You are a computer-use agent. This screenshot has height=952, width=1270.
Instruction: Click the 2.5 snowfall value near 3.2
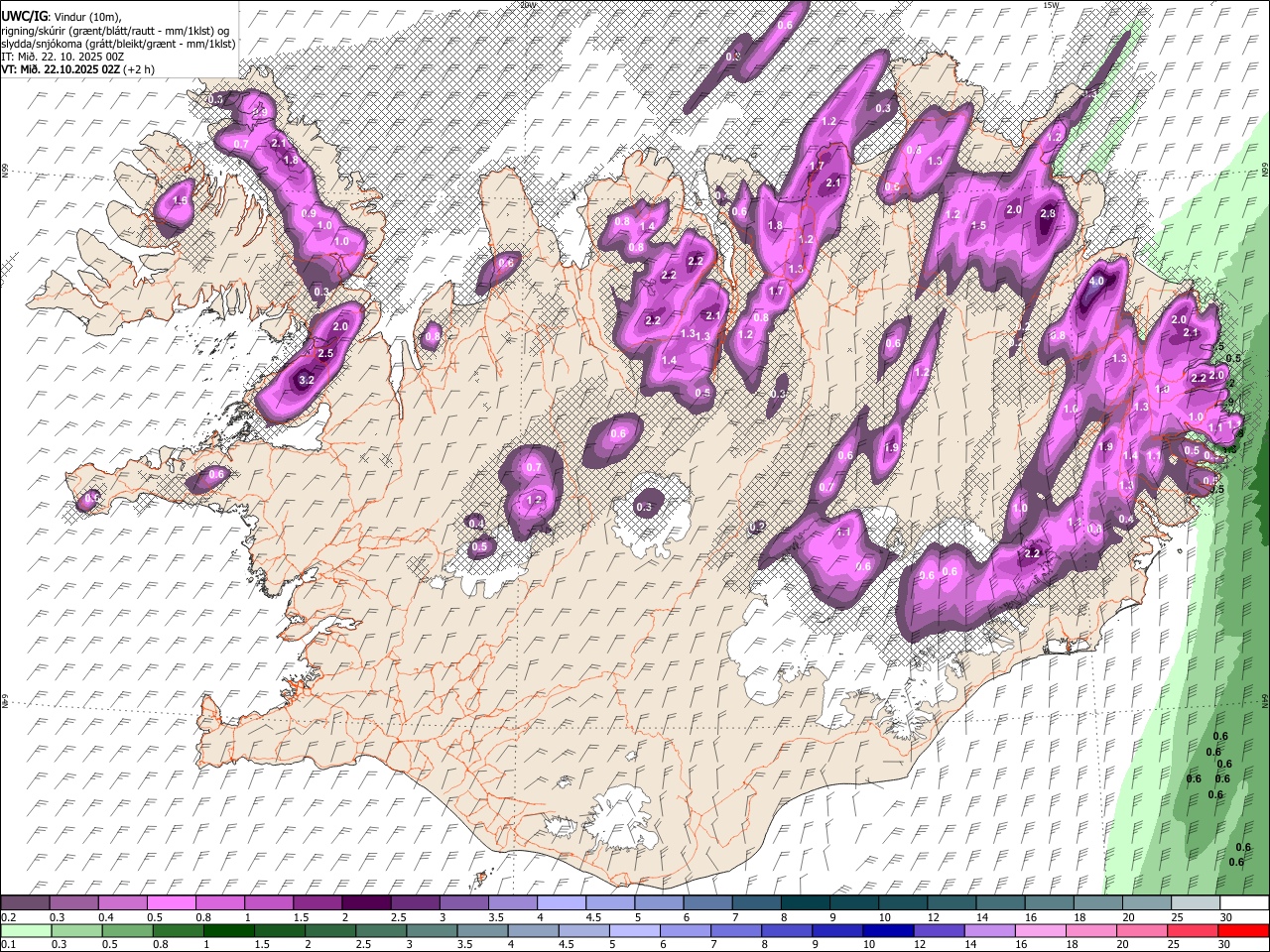pos(324,353)
